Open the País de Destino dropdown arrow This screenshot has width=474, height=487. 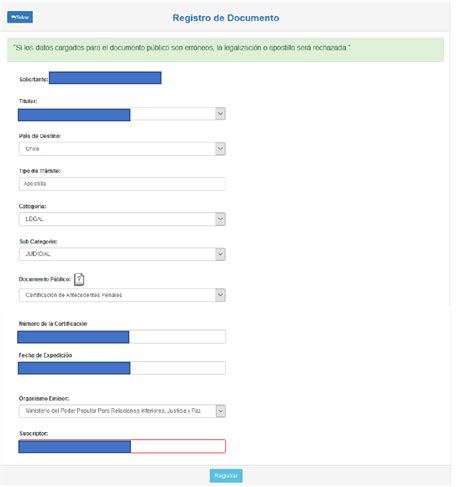tap(220, 149)
